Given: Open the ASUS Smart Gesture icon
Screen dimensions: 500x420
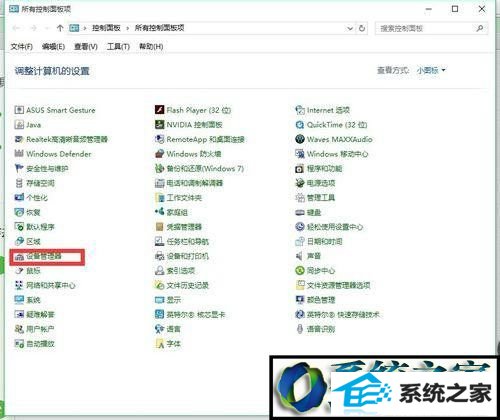Looking at the screenshot, I should pos(19,110).
